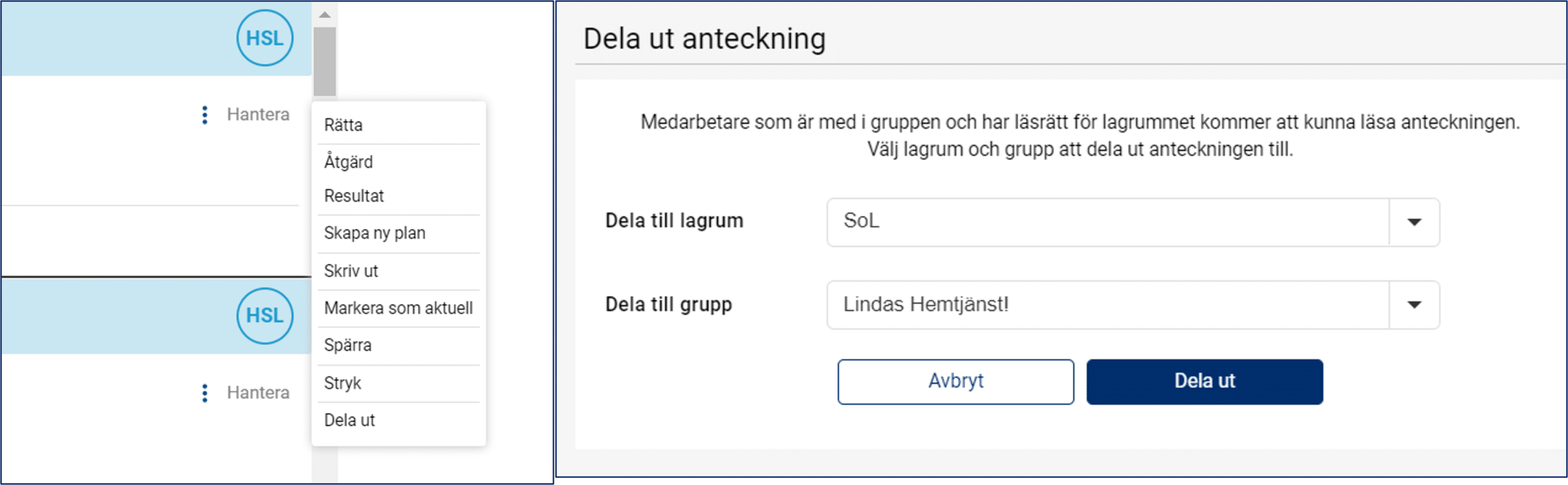Select Stryk from the context menu
The width and height of the screenshot is (1568, 485).
tap(342, 383)
